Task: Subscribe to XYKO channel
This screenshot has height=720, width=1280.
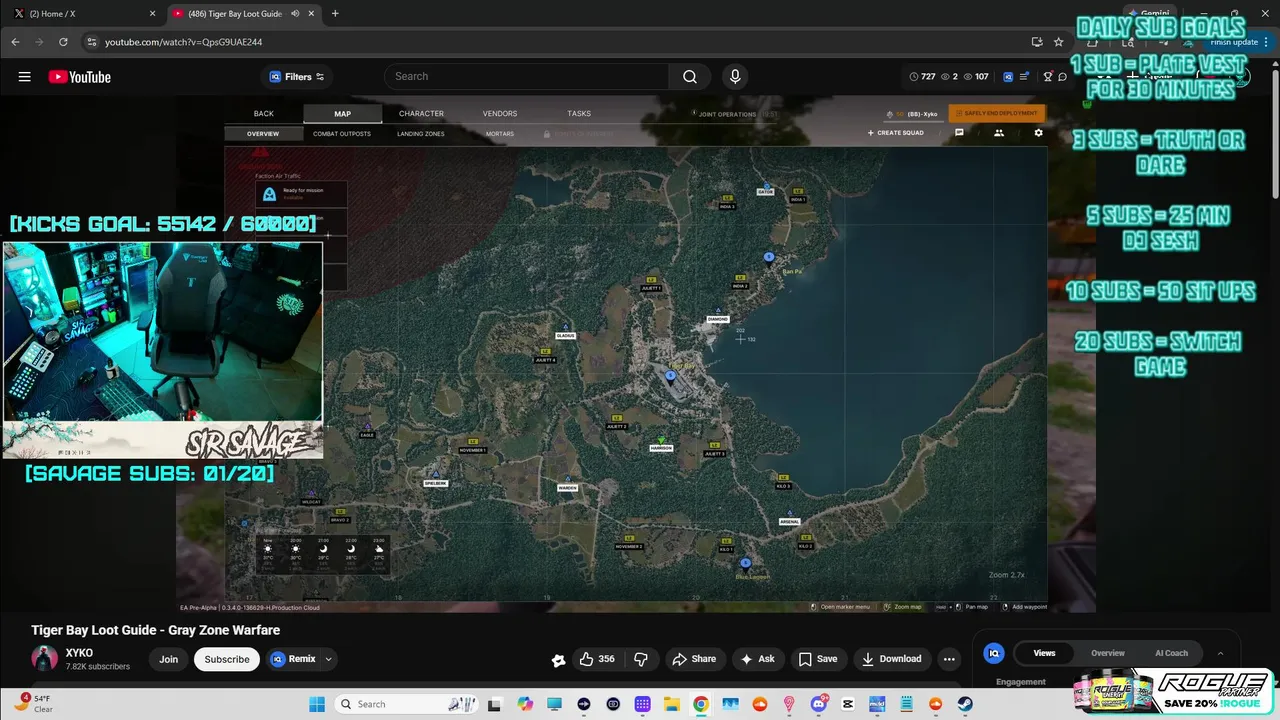Action: pos(227,659)
